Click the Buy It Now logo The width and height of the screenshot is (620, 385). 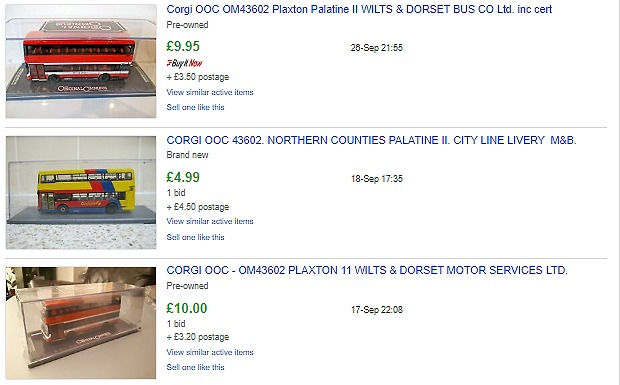point(184,63)
